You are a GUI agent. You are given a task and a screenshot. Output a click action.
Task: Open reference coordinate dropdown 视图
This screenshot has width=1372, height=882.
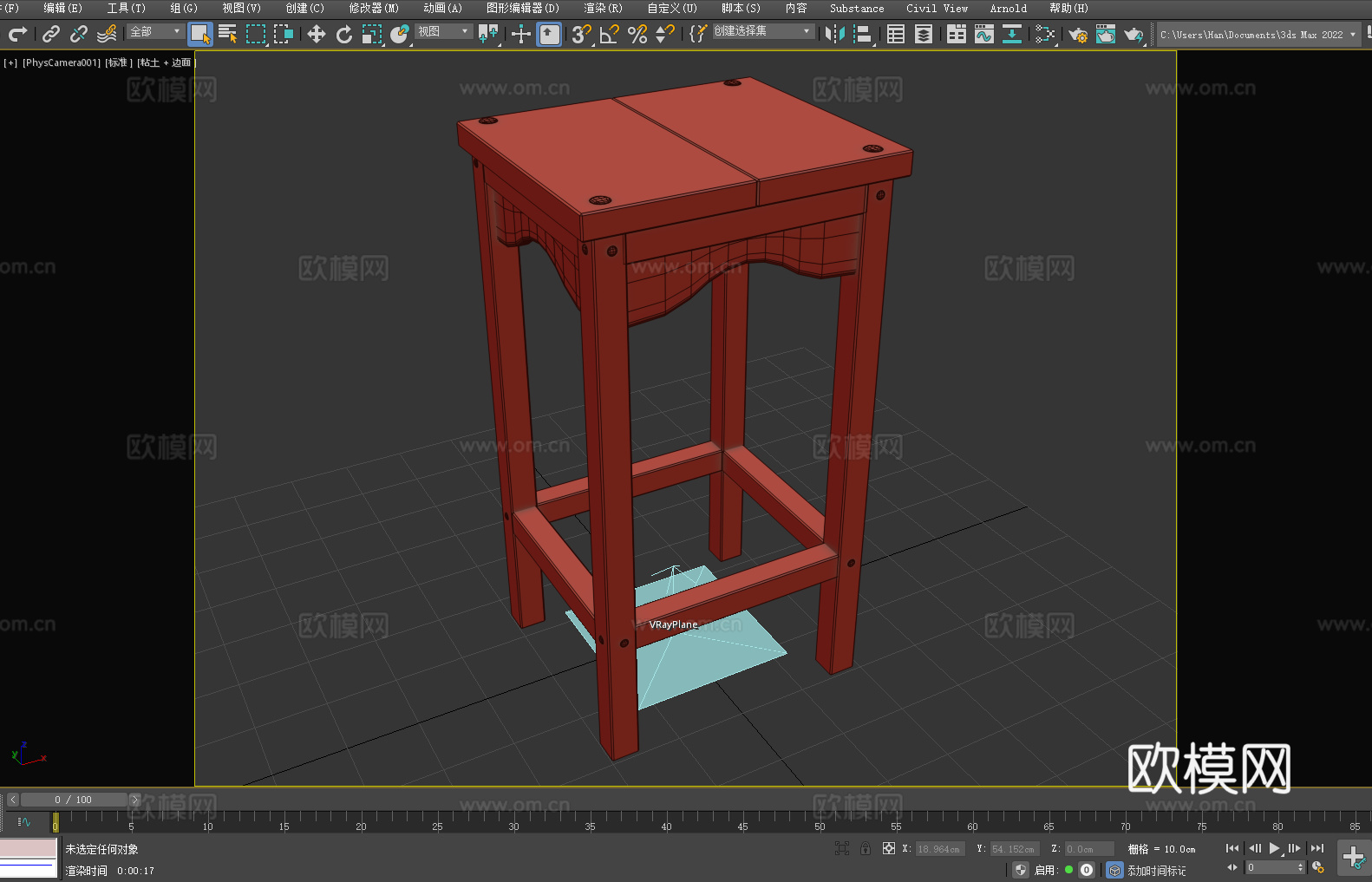pos(444,31)
